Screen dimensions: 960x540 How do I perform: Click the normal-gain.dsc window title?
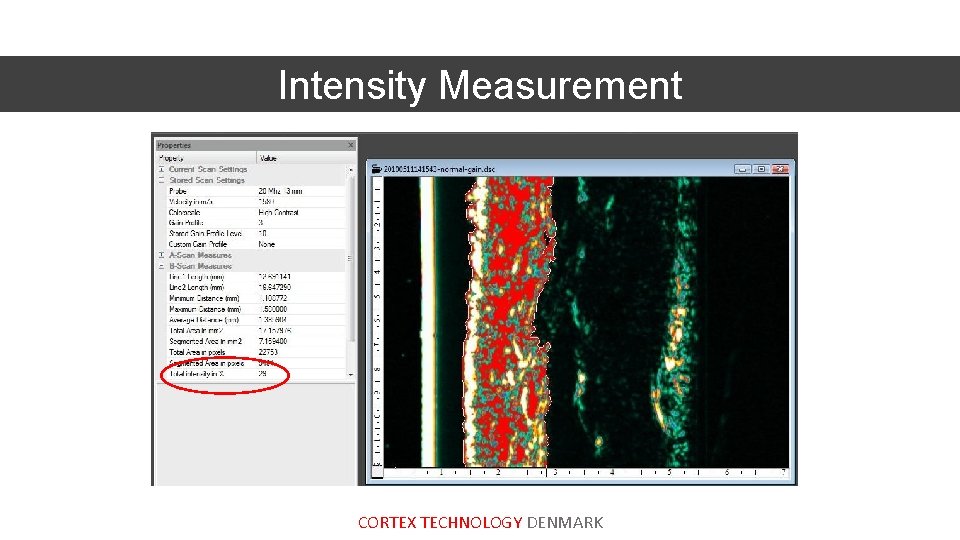(439, 169)
